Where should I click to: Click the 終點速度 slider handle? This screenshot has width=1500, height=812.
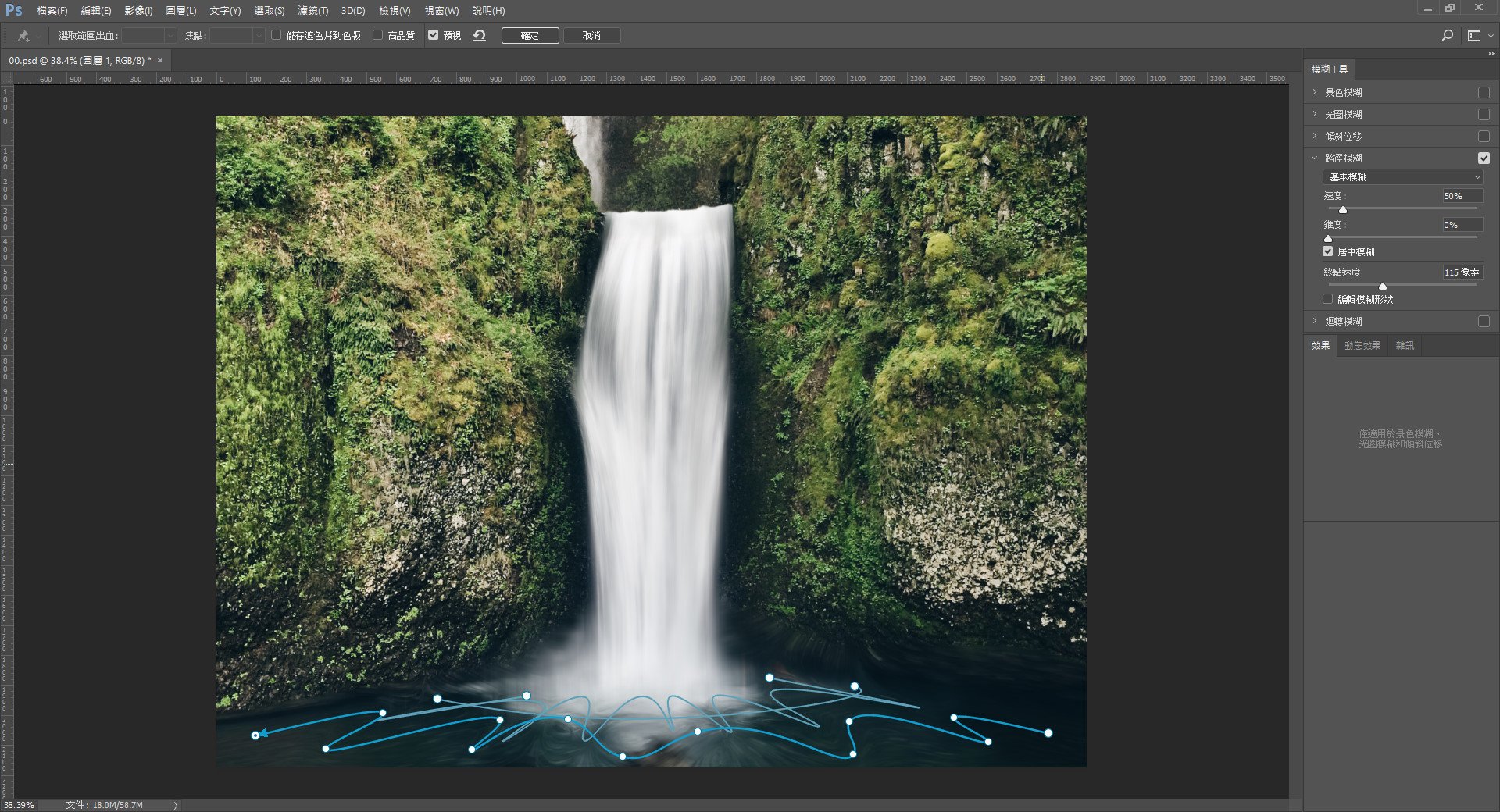coord(1383,286)
